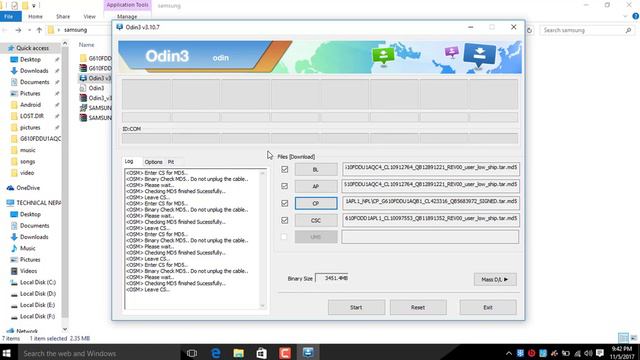Click the BL file path field
The height and width of the screenshot is (360, 640).
pos(431,169)
